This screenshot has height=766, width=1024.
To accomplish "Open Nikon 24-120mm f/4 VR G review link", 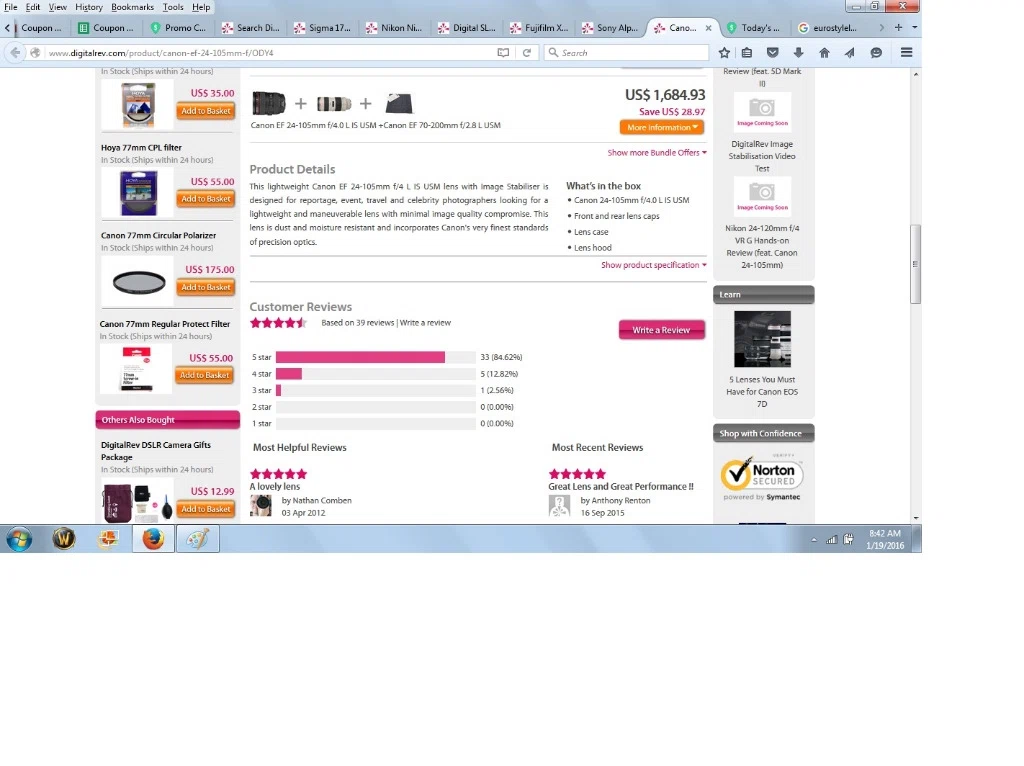I will point(762,247).
